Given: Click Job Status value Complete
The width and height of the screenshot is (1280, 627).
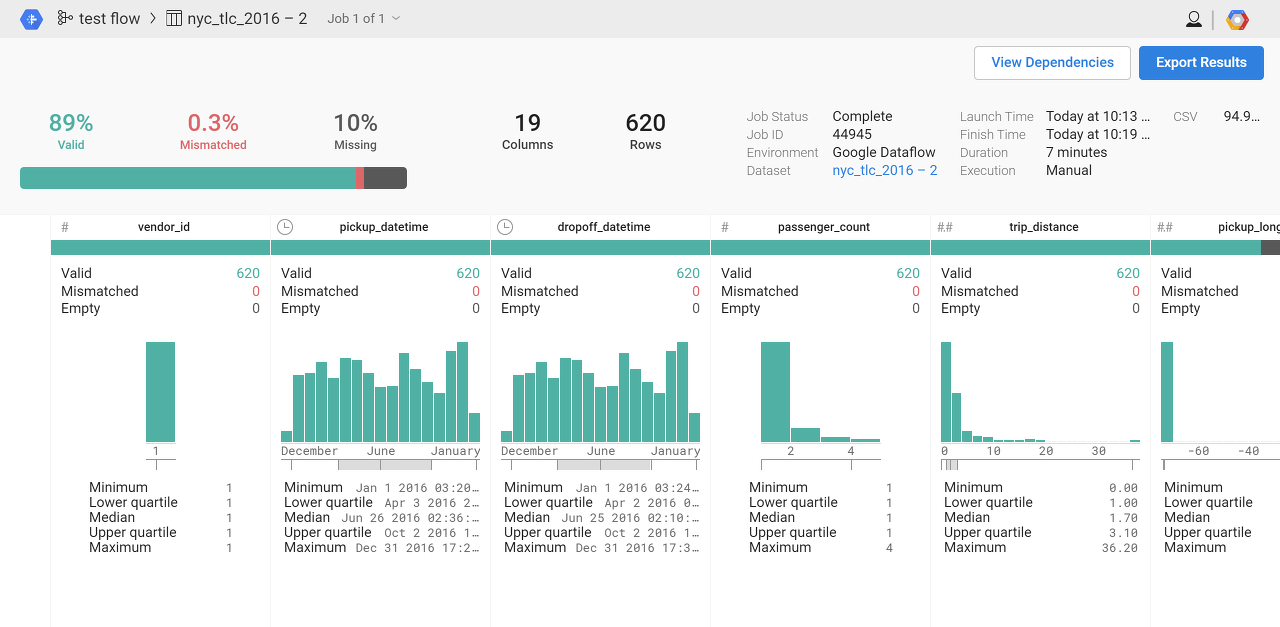Looking at the screenshot, I should click(862, 117).
